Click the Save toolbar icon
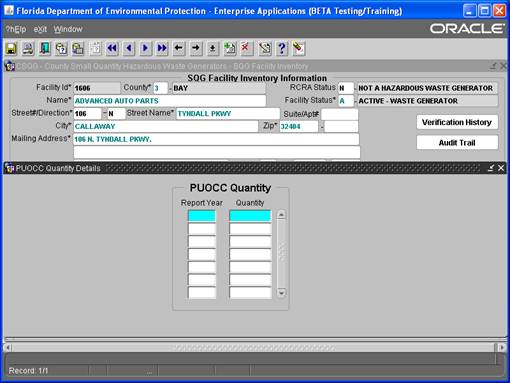 click(x=11, y=49)
